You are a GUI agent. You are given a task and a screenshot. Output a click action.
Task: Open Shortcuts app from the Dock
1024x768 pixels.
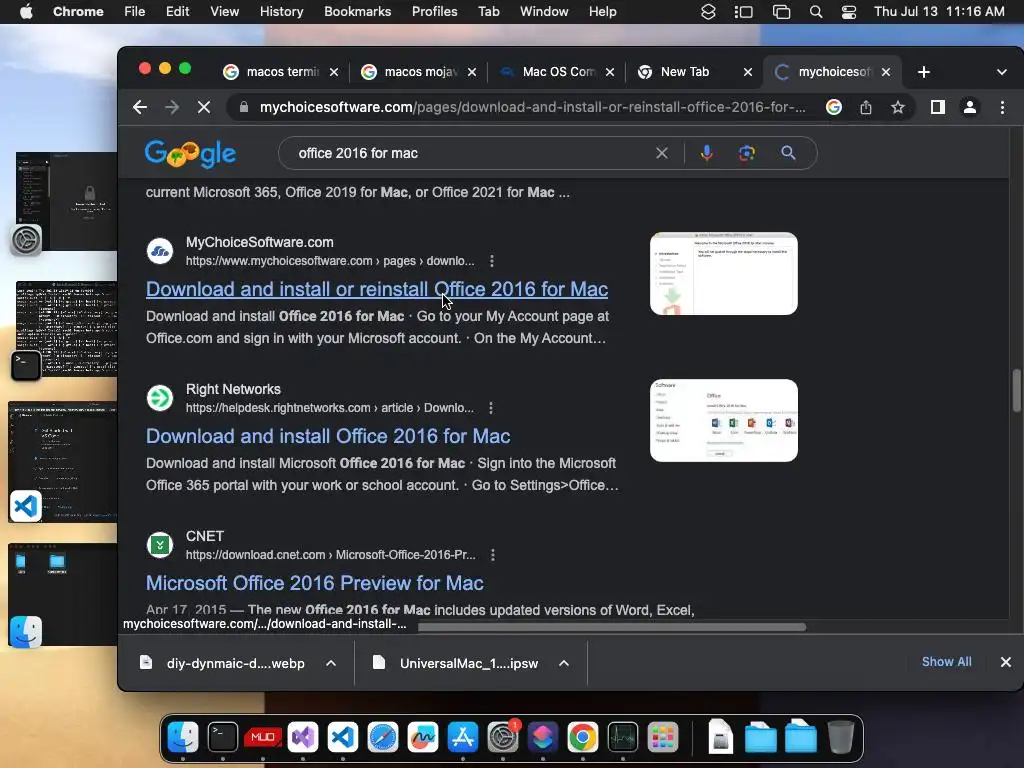pyautogui.click(x=543, y=737)
